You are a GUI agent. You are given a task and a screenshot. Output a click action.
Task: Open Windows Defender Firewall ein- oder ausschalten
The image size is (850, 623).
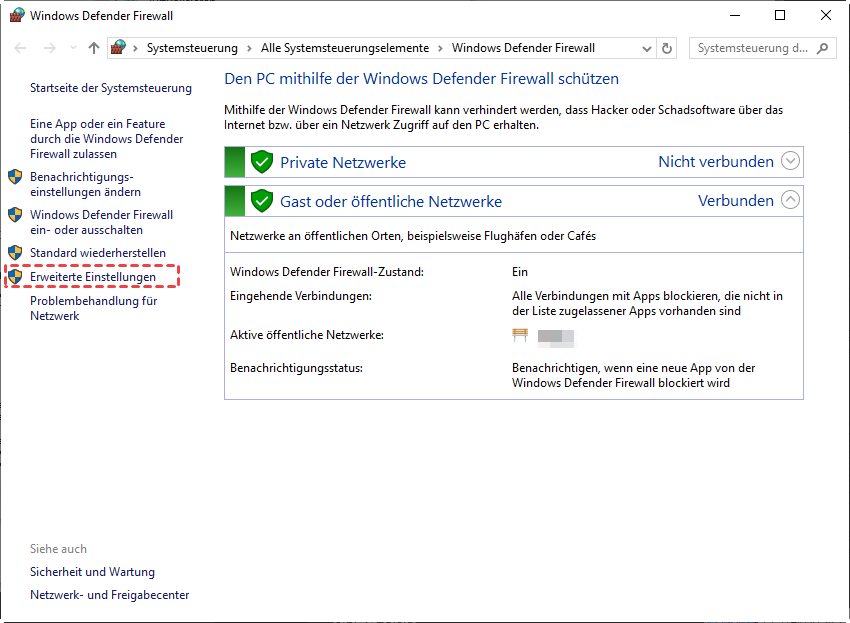[x=101, y=222]
